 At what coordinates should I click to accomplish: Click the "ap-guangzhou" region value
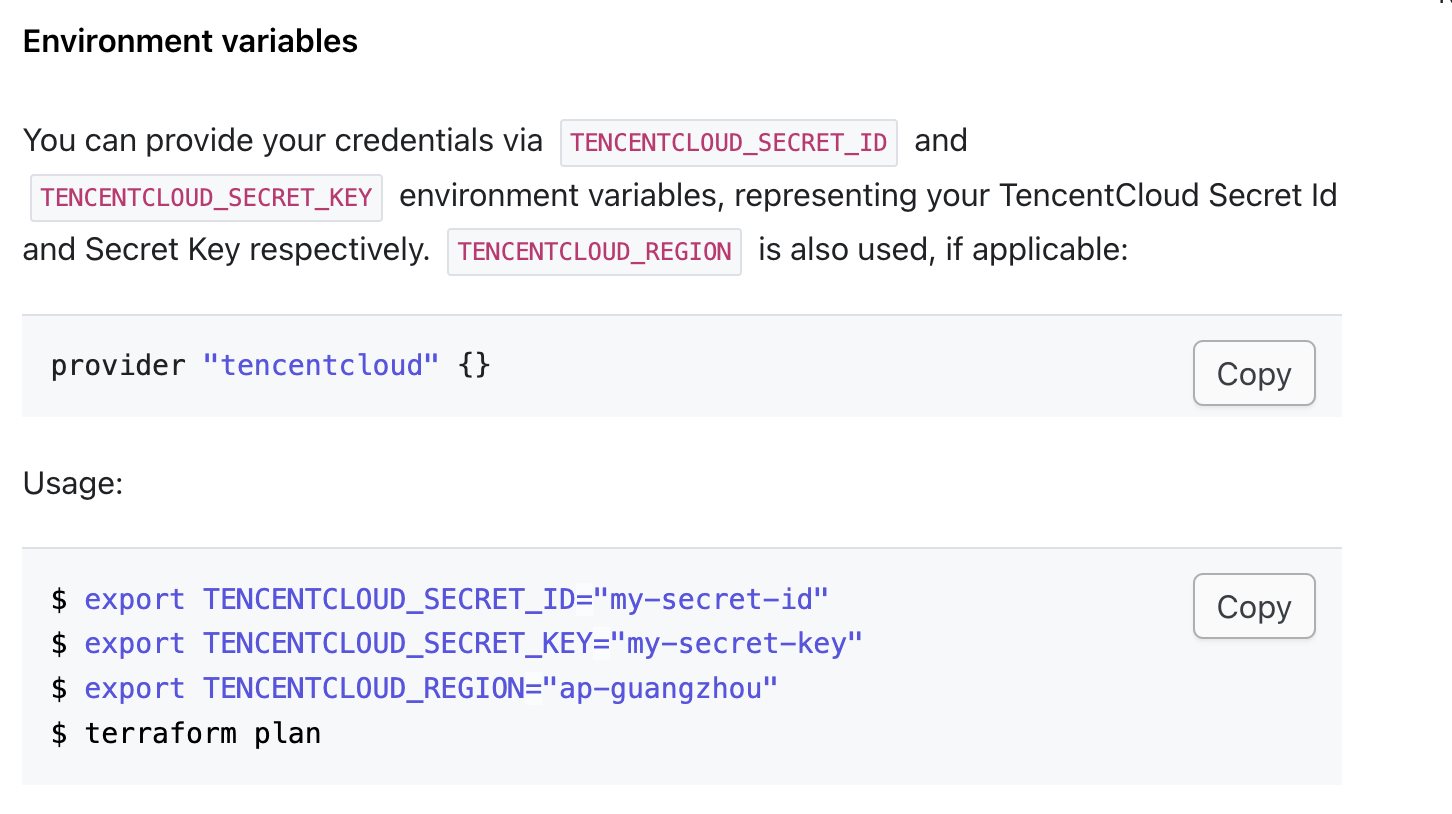click(661, 689)
